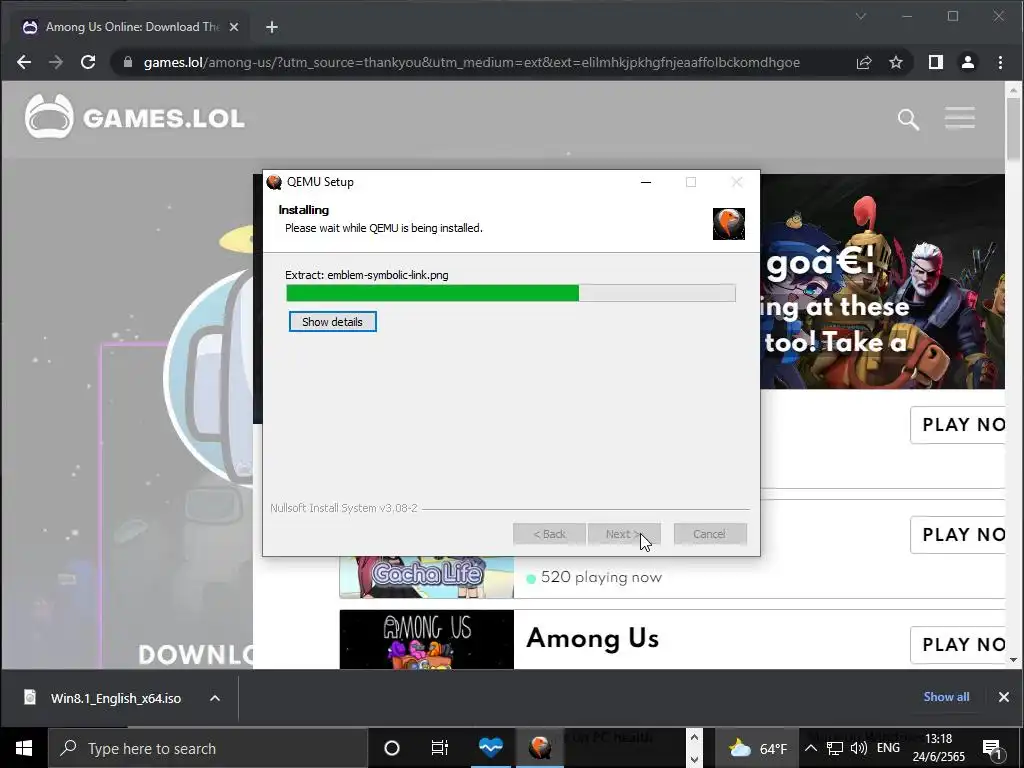The width and height of the screenshot is (1024, 768).
Task: Click the GAMES.LOL logo
Action: pos(135,118)
